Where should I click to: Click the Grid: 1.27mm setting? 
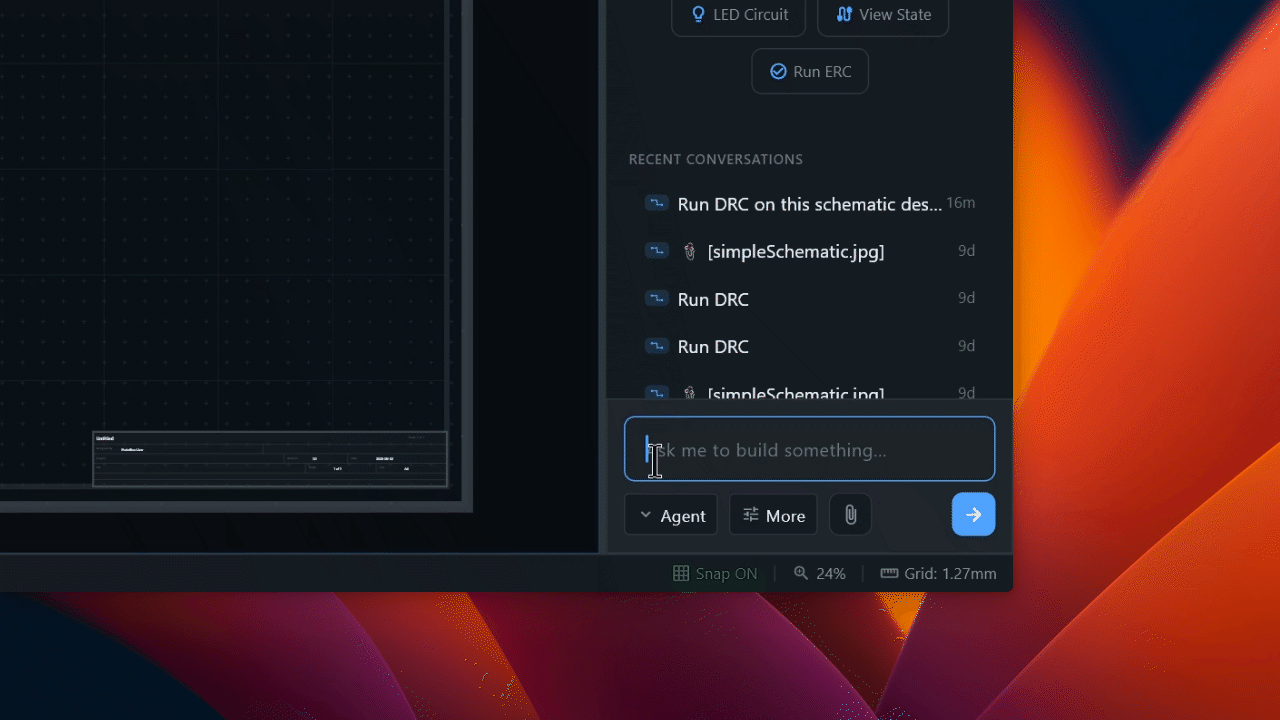pos(938,573)
